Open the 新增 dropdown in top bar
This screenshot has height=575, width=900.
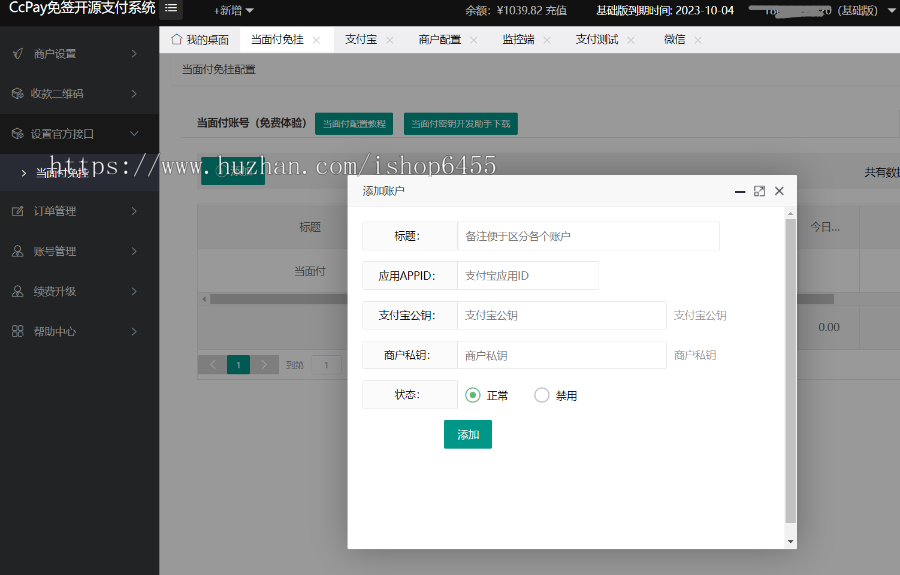click(x=236, y=10)
